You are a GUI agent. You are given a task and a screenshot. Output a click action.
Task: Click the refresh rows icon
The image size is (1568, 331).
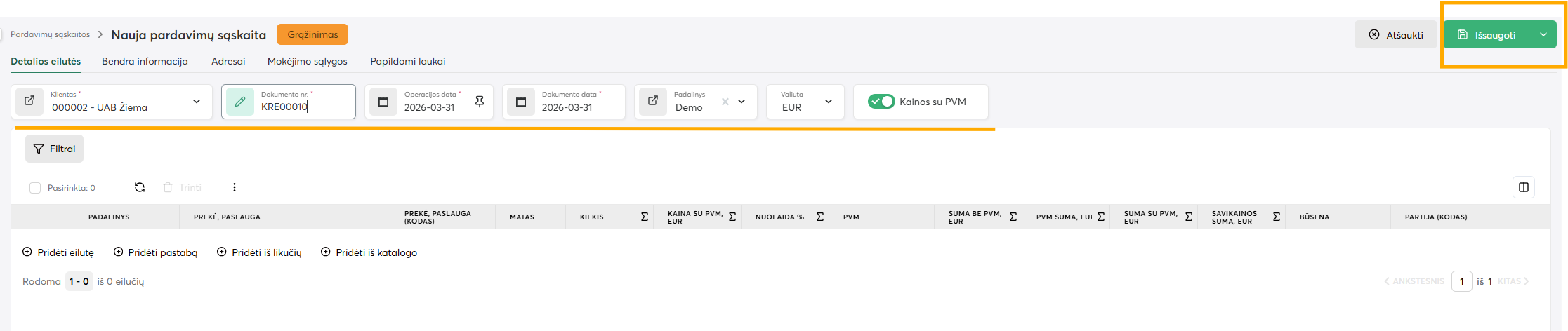click(140, 187)
